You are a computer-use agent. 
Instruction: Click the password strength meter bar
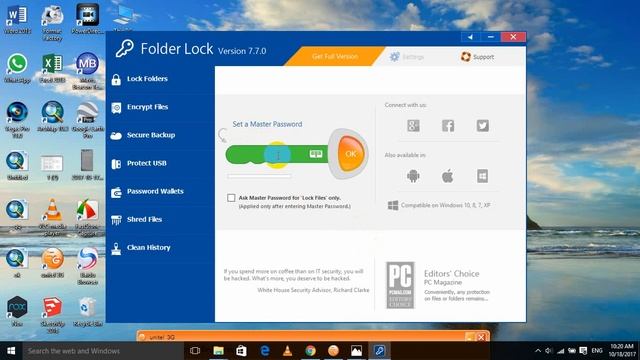259,176
